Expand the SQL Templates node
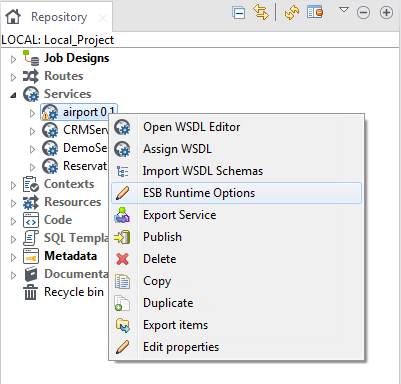 pyautogui.click(x=13, y=239)
